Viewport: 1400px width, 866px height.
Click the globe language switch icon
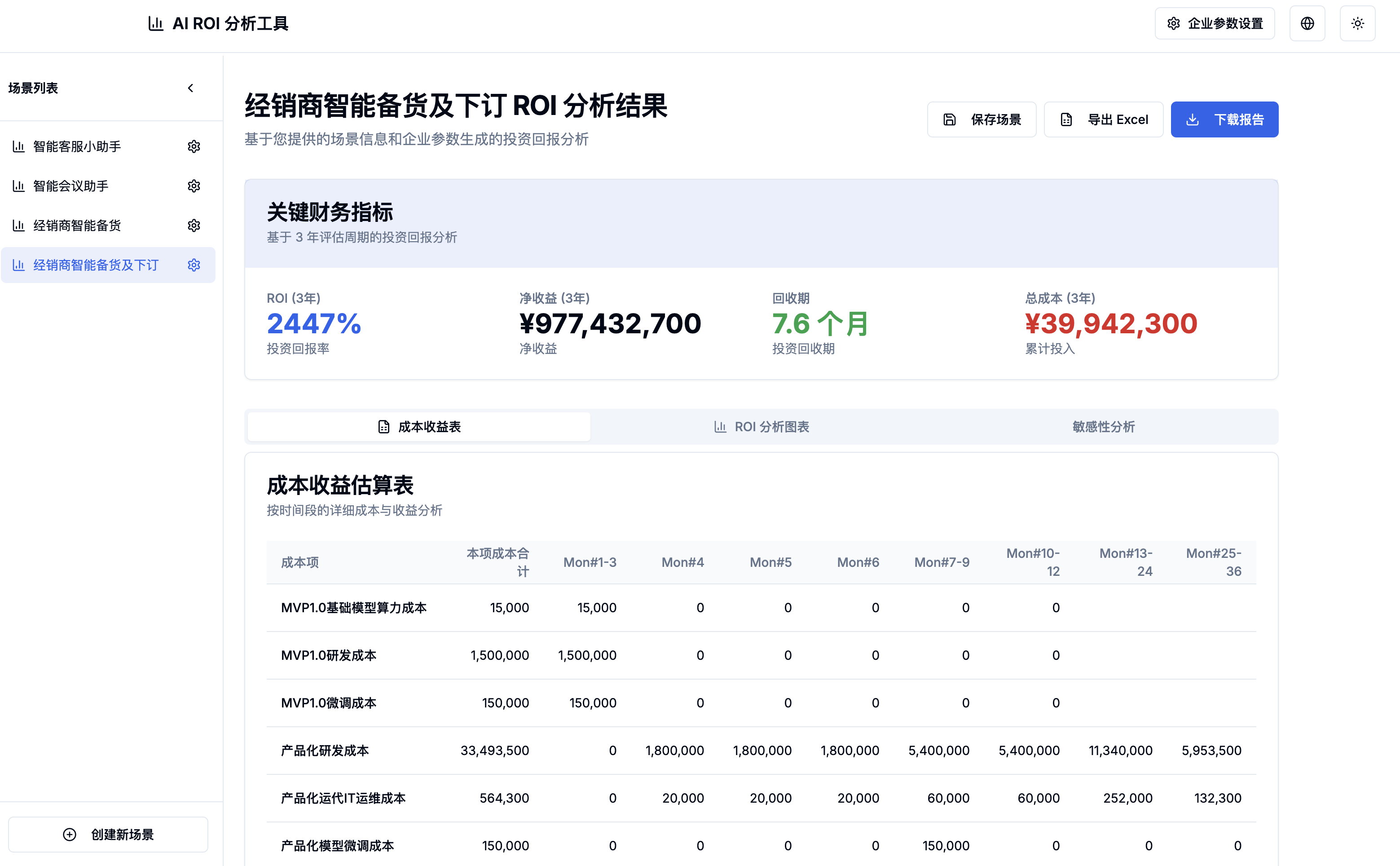click(x=1307, y=23)
